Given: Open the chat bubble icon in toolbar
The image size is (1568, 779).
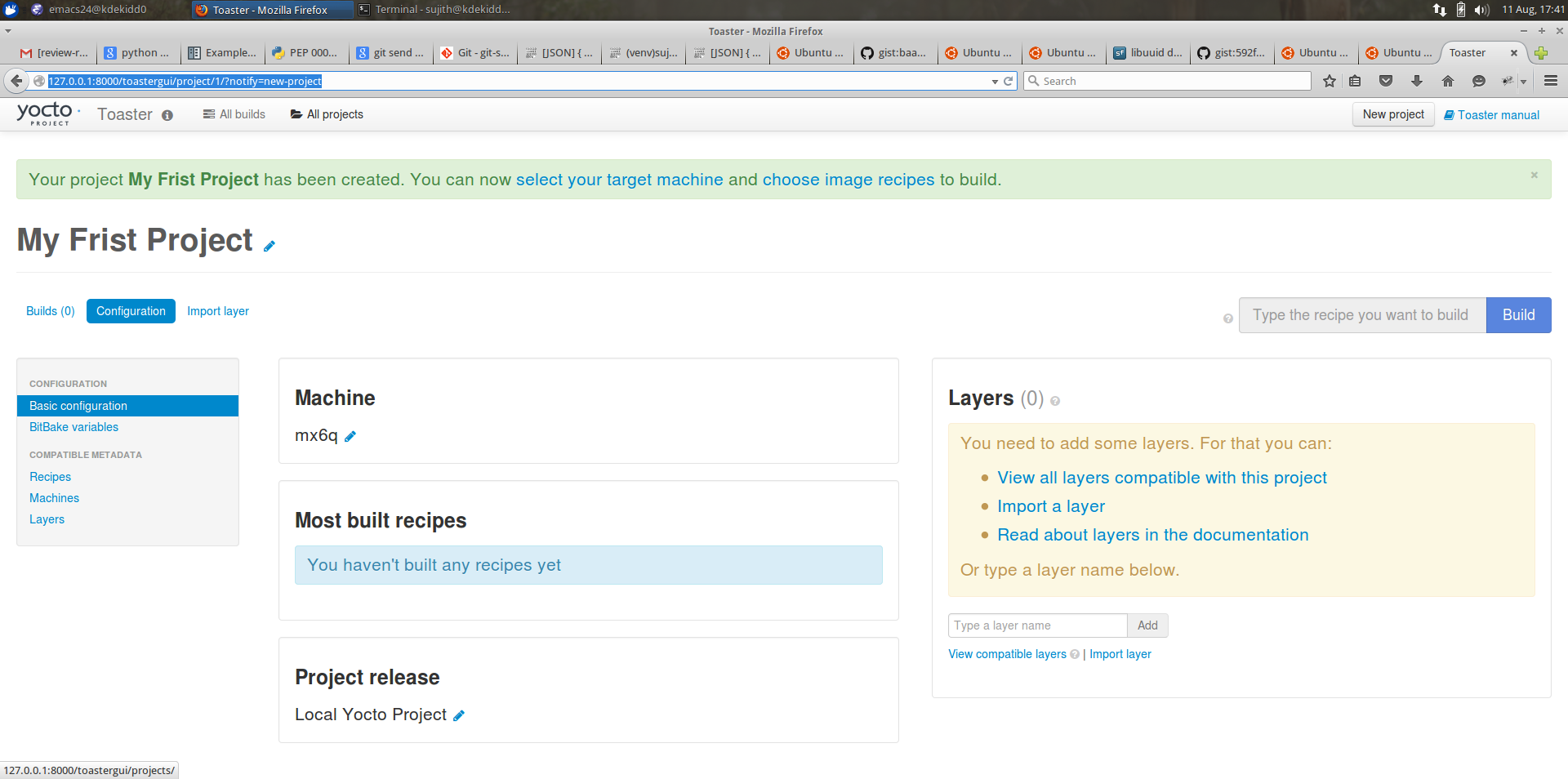Looking at the screenshot, I should (x=1479, y=81).
